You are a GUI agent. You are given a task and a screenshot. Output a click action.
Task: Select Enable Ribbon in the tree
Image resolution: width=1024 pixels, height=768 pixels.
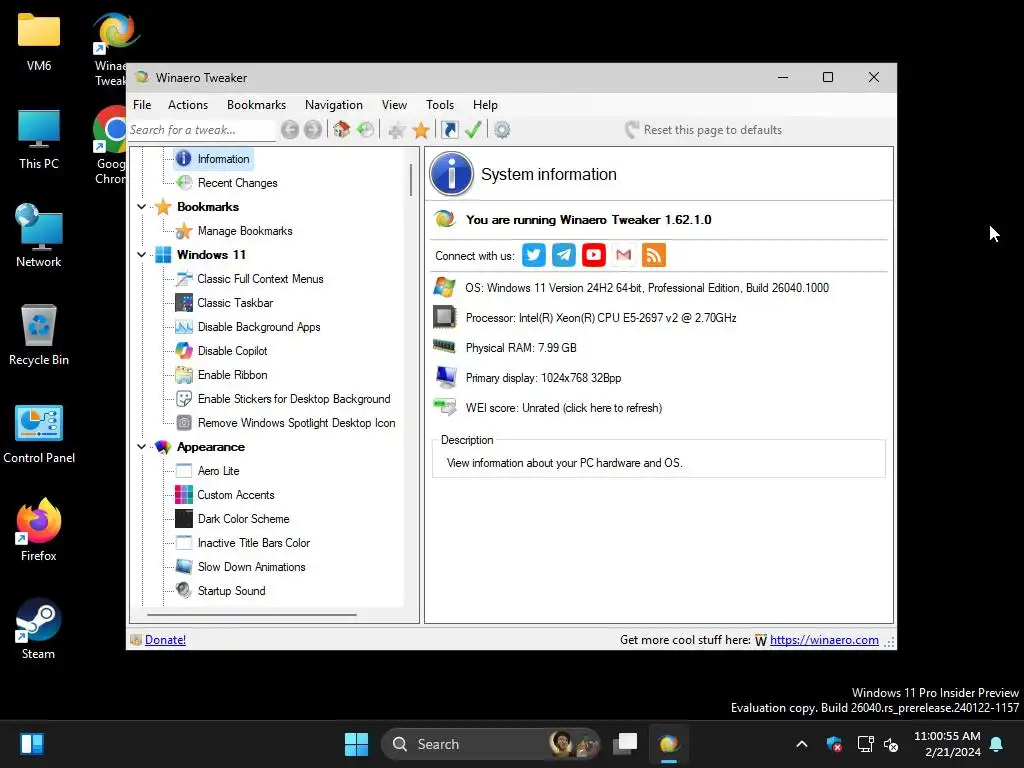point(232,375)
